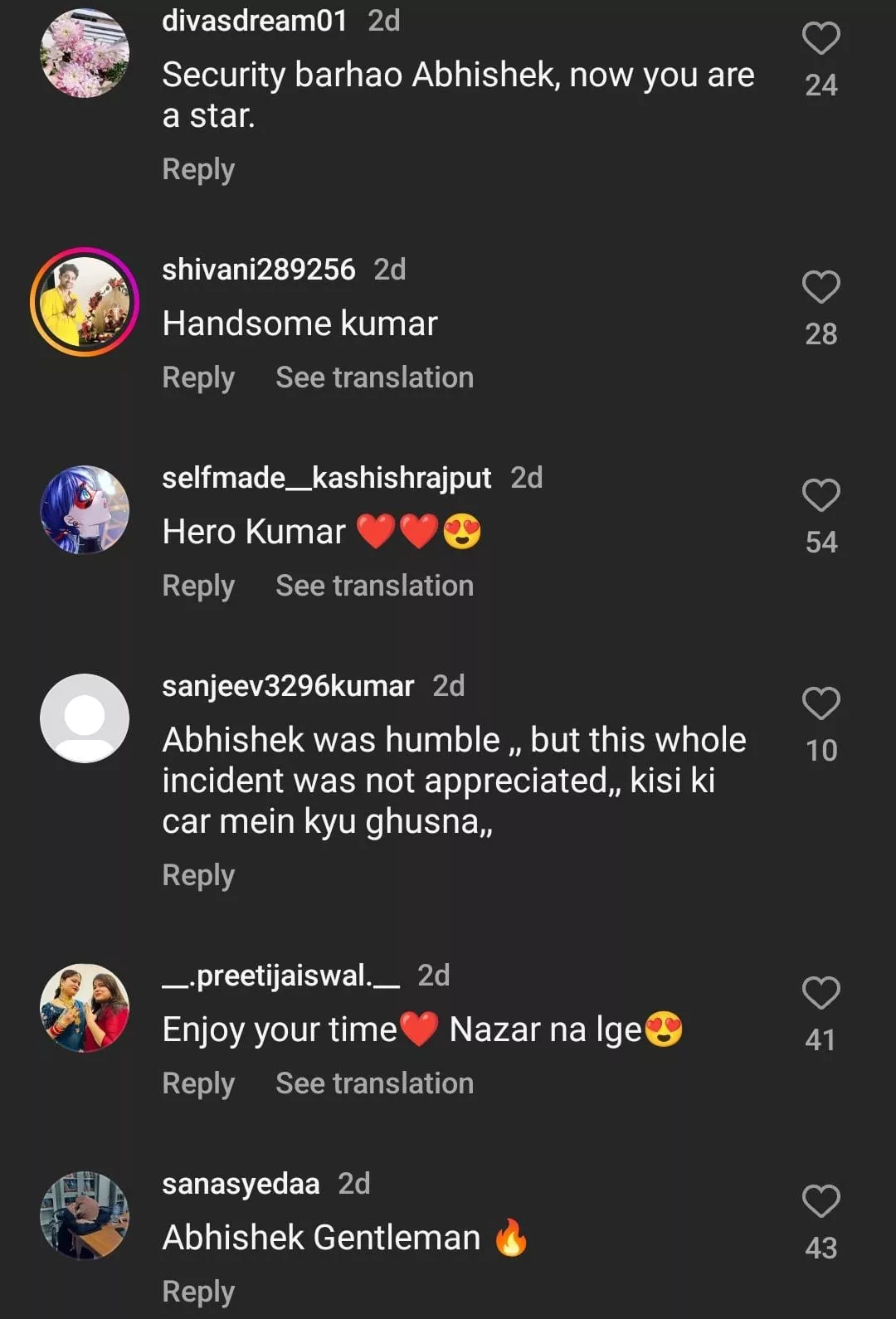Reply to divasdream01's comment
The width and height of the screenshot is (896, 1319).
click(198, 169)
